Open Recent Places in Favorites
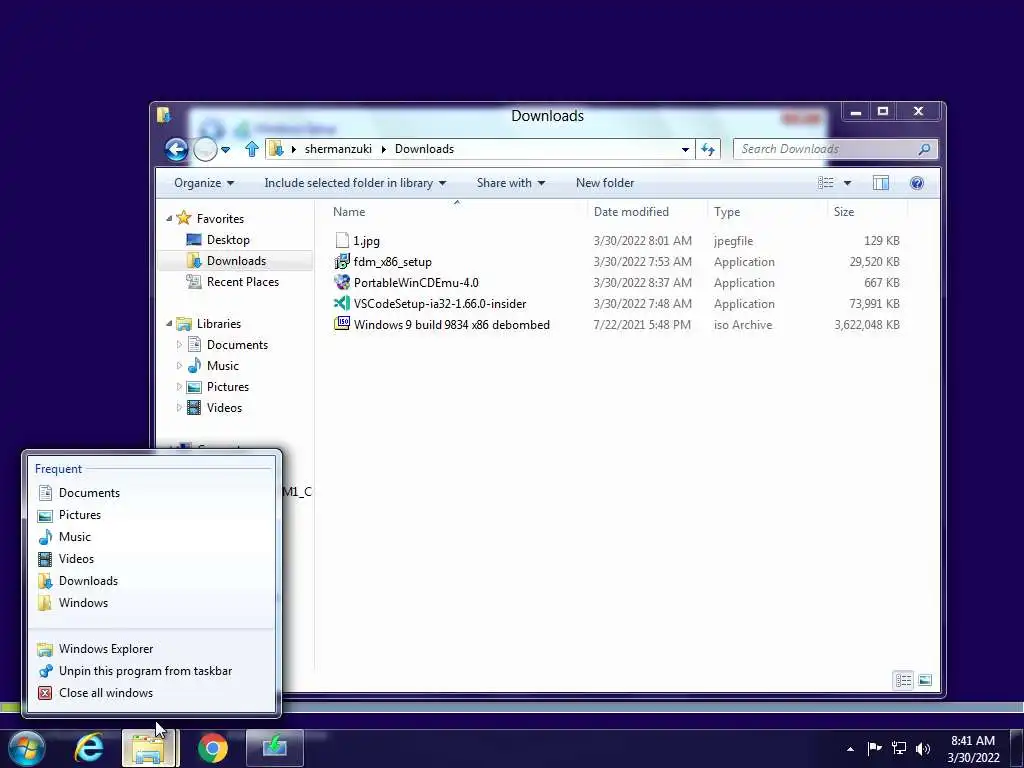 pos(242,281)
